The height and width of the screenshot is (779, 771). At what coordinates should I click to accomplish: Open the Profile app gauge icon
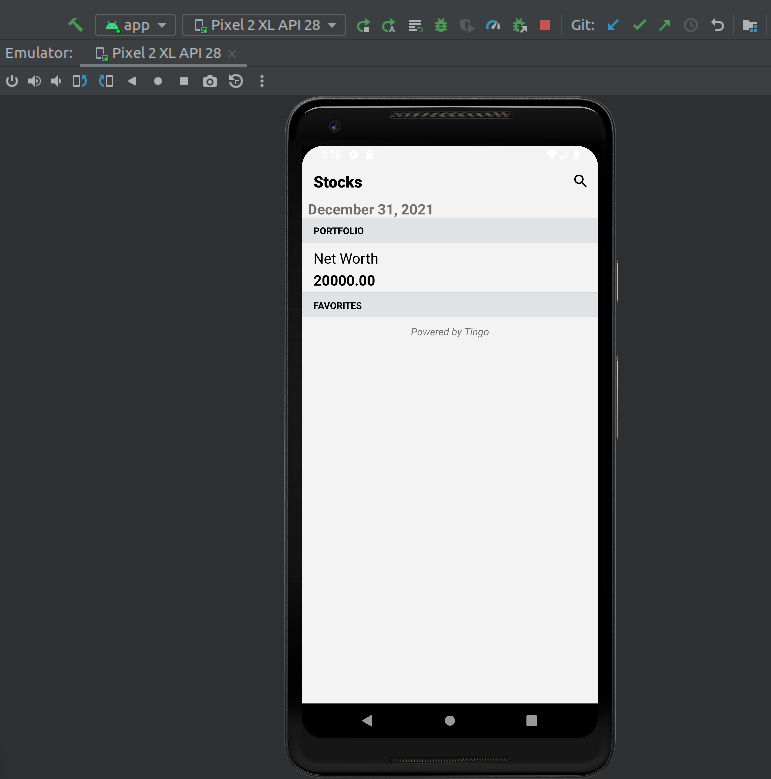tap(493, 25)
